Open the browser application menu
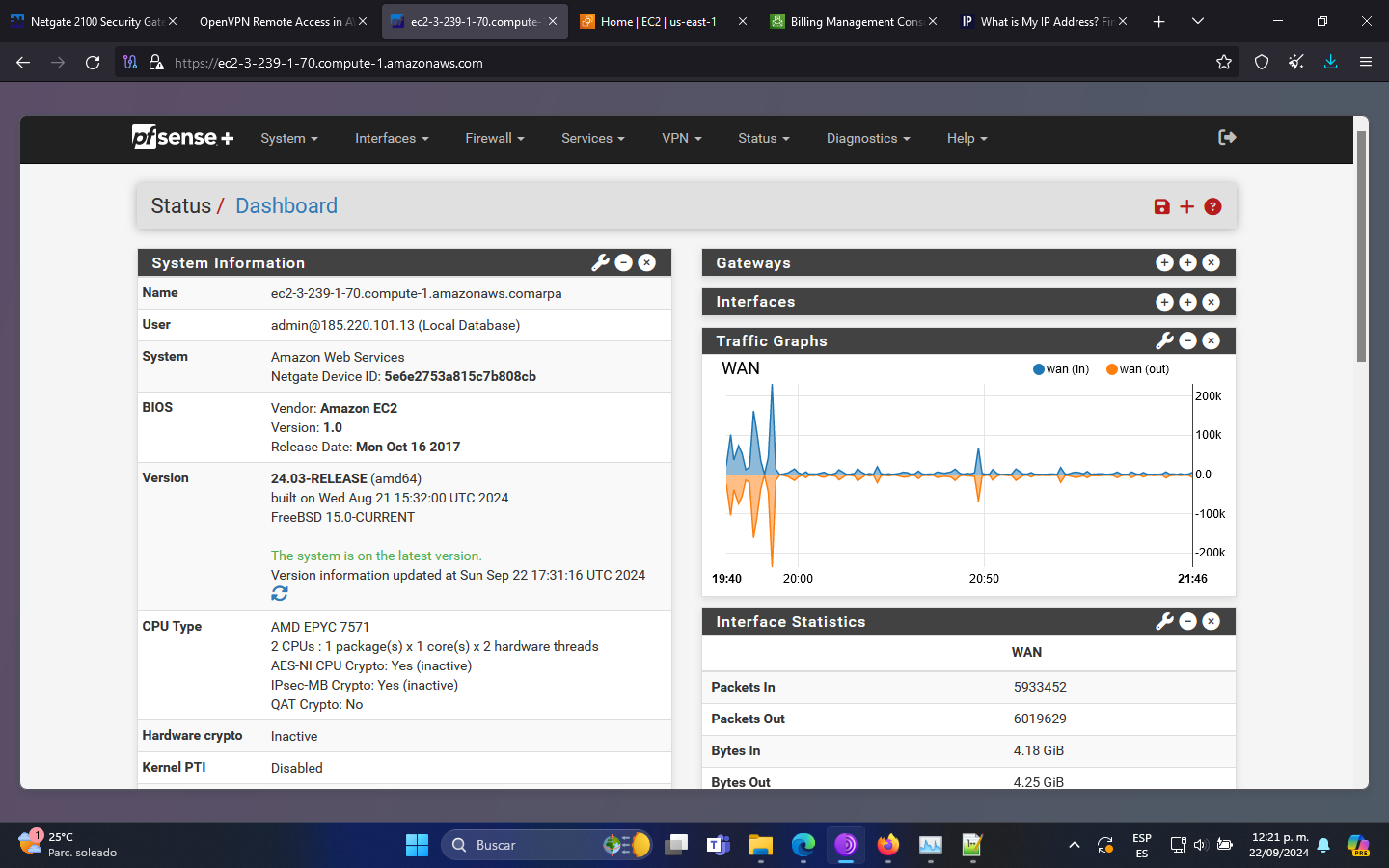Viewport: 1389px width, 868px height. [x=1366, y=62]
